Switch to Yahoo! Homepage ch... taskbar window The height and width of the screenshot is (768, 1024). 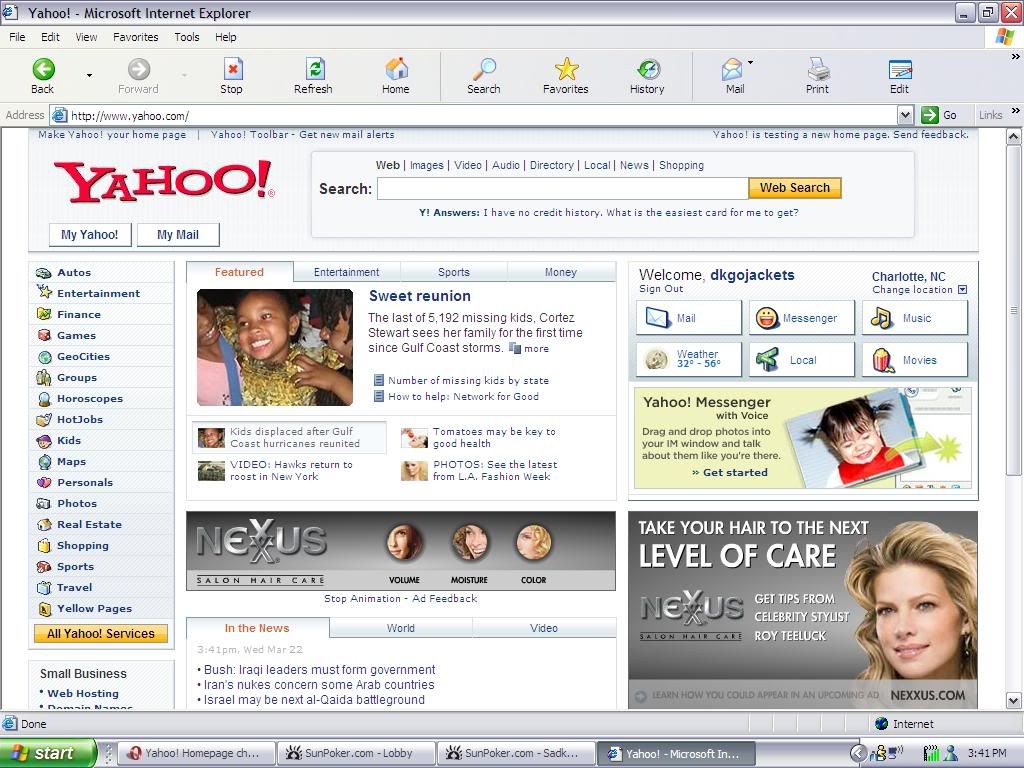tap(197, 753)
